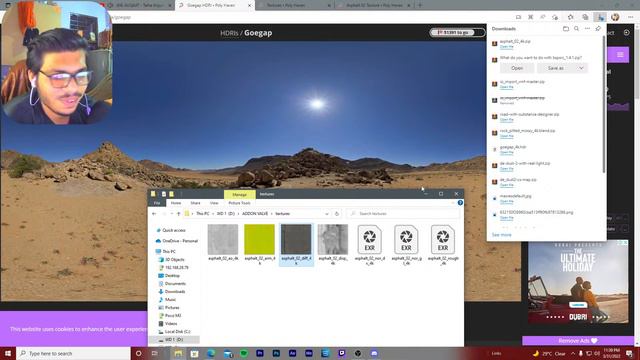Open file link under maxresdefault.jpg
Screen dimensions: 640x360
[x=507, y=201]
